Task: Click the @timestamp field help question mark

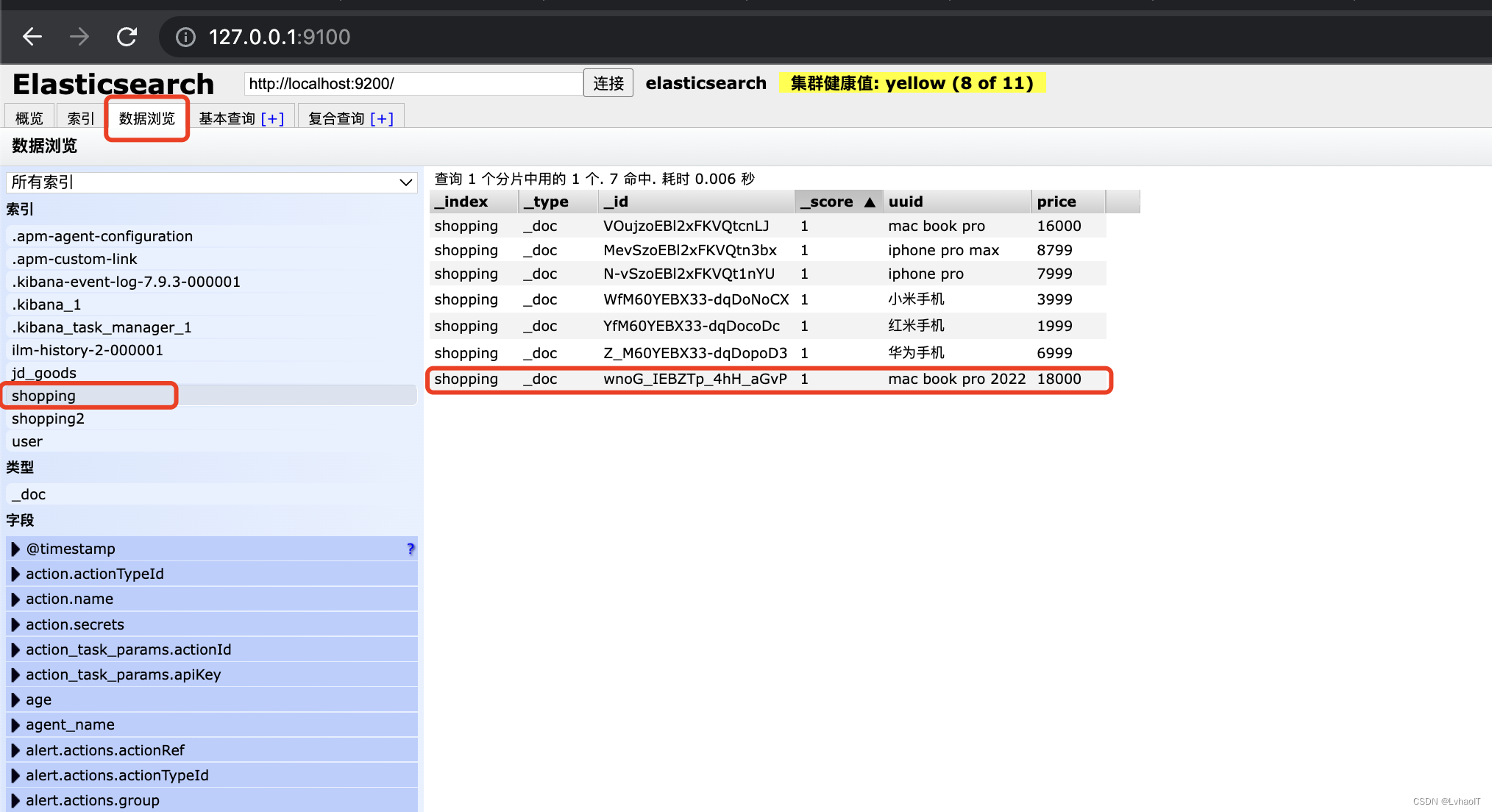Action: pos(411,549)
